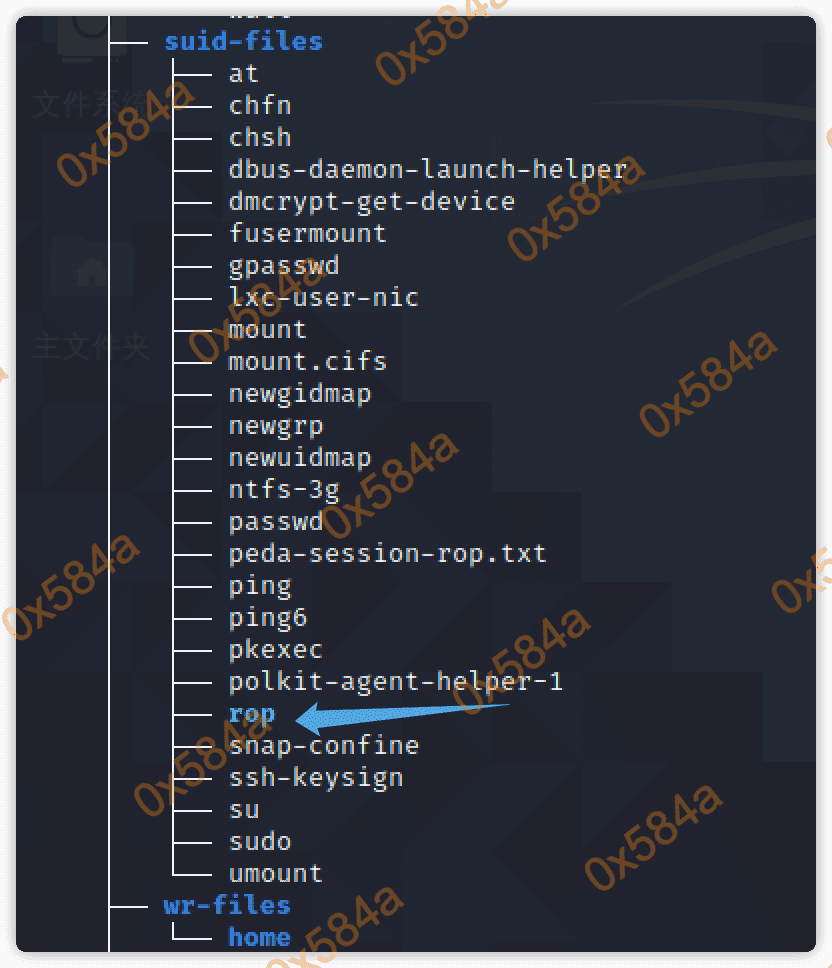Click the peda-session-rop.txt file
Screen dimensions: 832x968
coord(387,554)
